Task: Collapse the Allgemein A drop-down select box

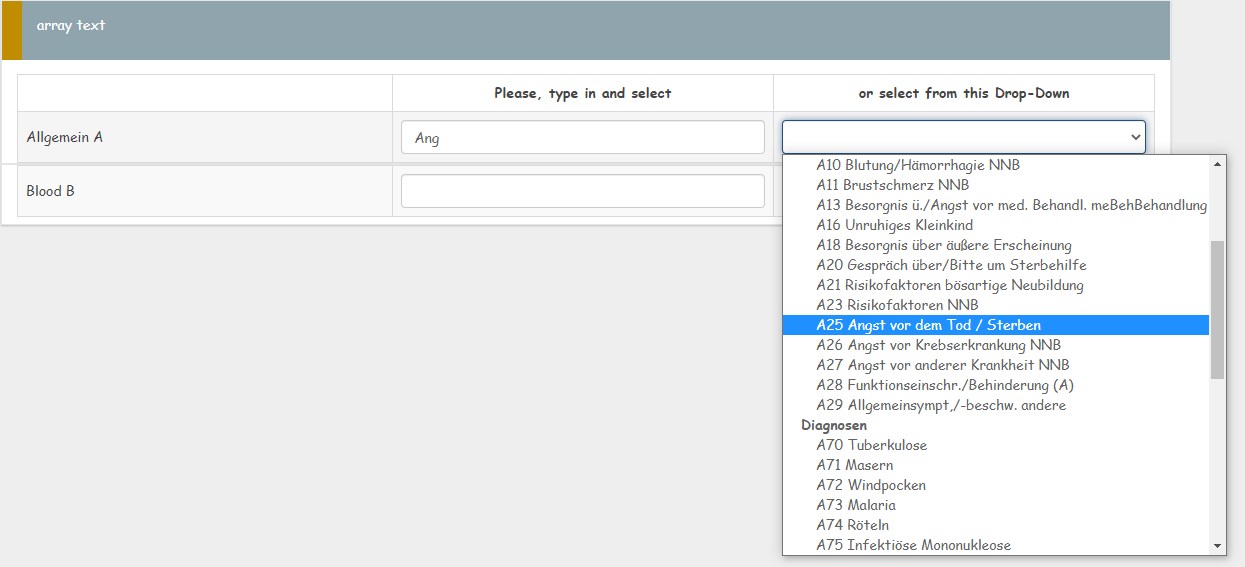Action: point(963,137)
